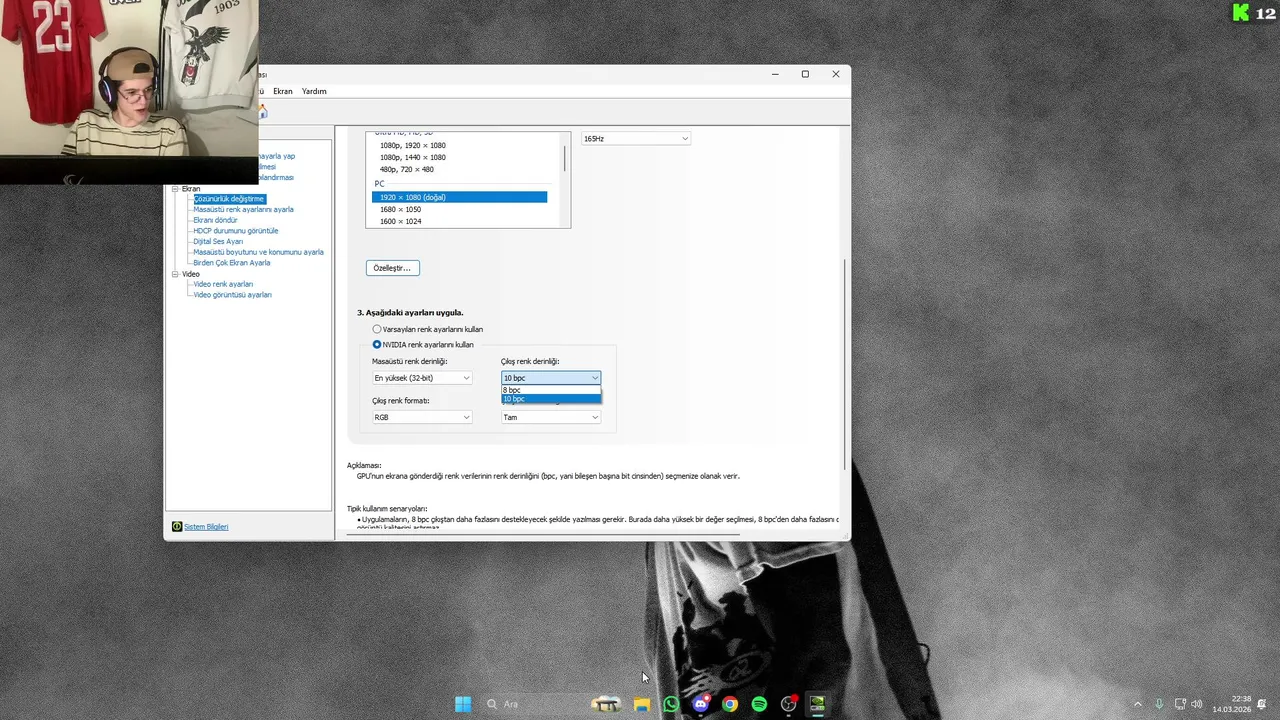Viewport: 1280px width, 720px height.
Task: Maximize the NVIDIA Control Panel window
Action: tap(805, 74)
